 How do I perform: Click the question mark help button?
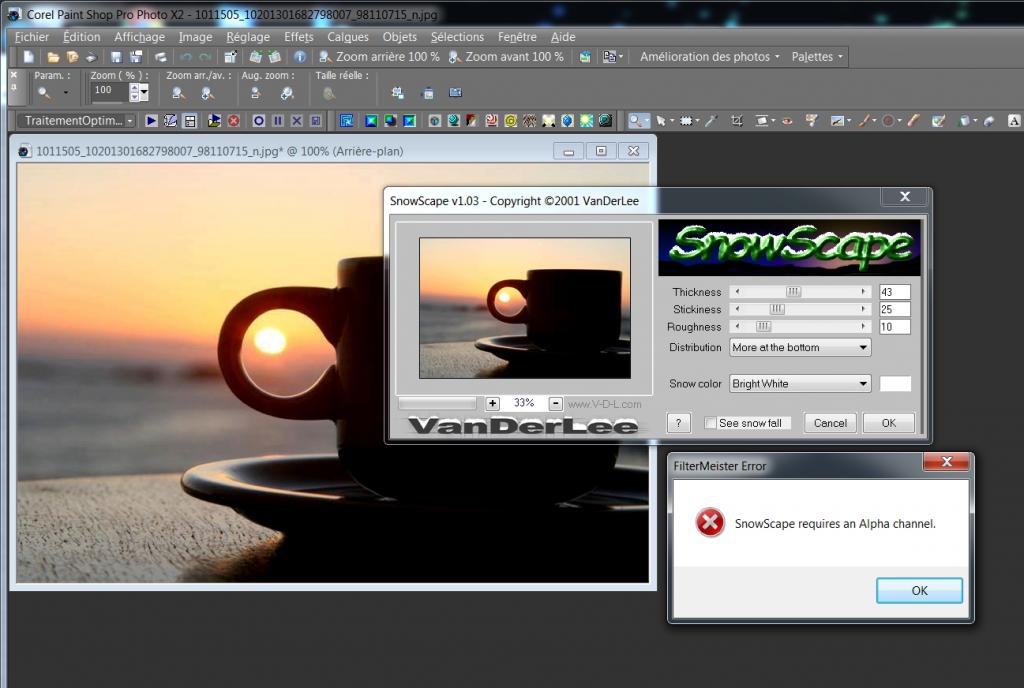(679, 423)
